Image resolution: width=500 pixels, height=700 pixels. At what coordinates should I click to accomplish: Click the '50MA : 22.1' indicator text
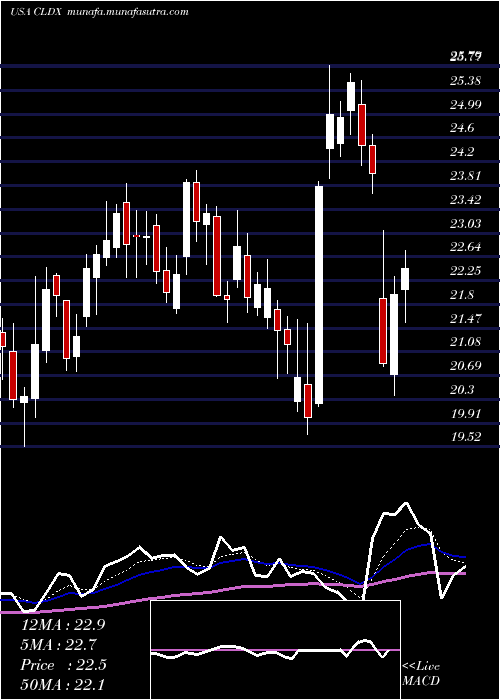pyautogui.click(x=63, y=684)
